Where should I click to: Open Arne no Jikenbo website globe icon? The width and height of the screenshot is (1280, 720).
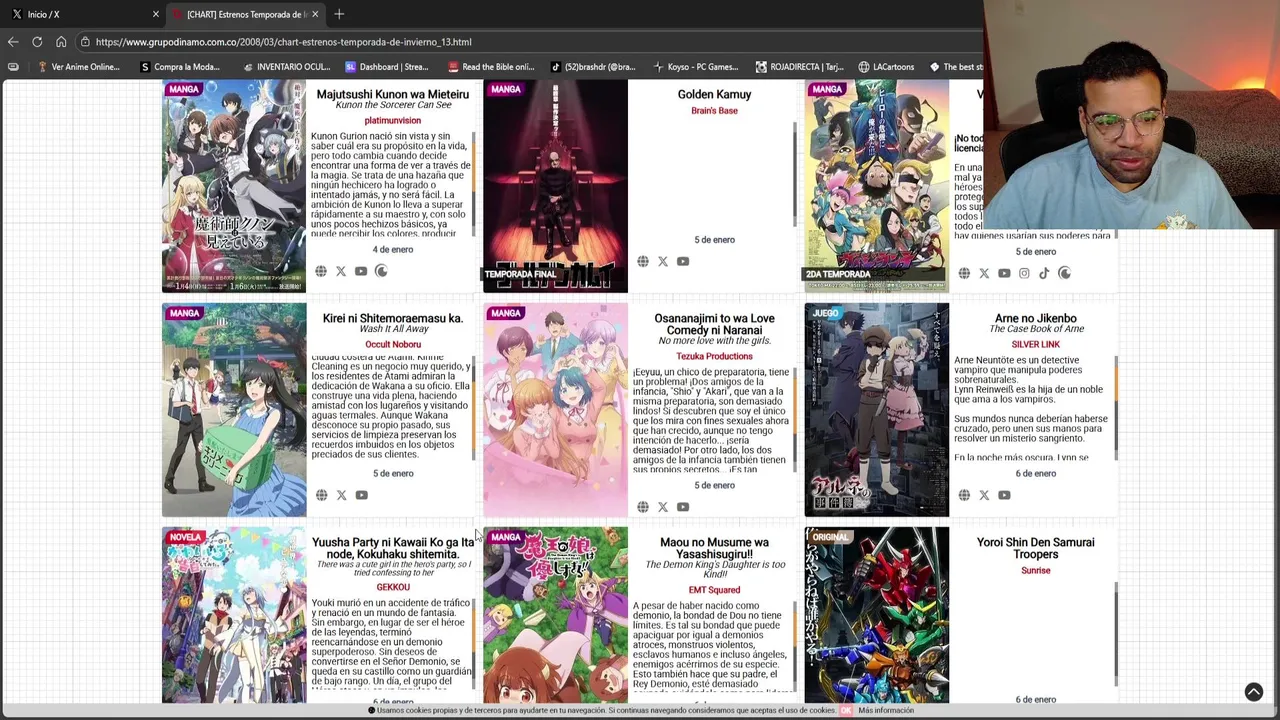point(964,495)
